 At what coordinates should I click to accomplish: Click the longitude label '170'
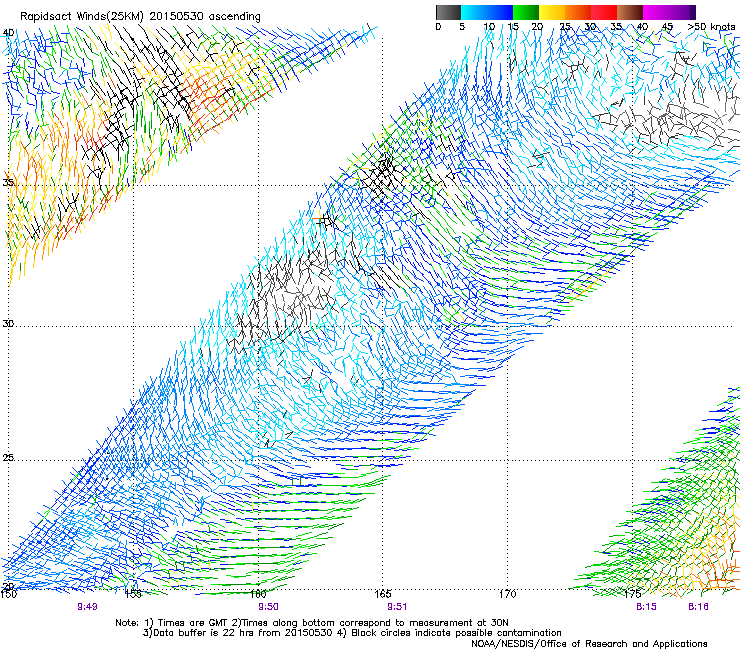(508, 594)
